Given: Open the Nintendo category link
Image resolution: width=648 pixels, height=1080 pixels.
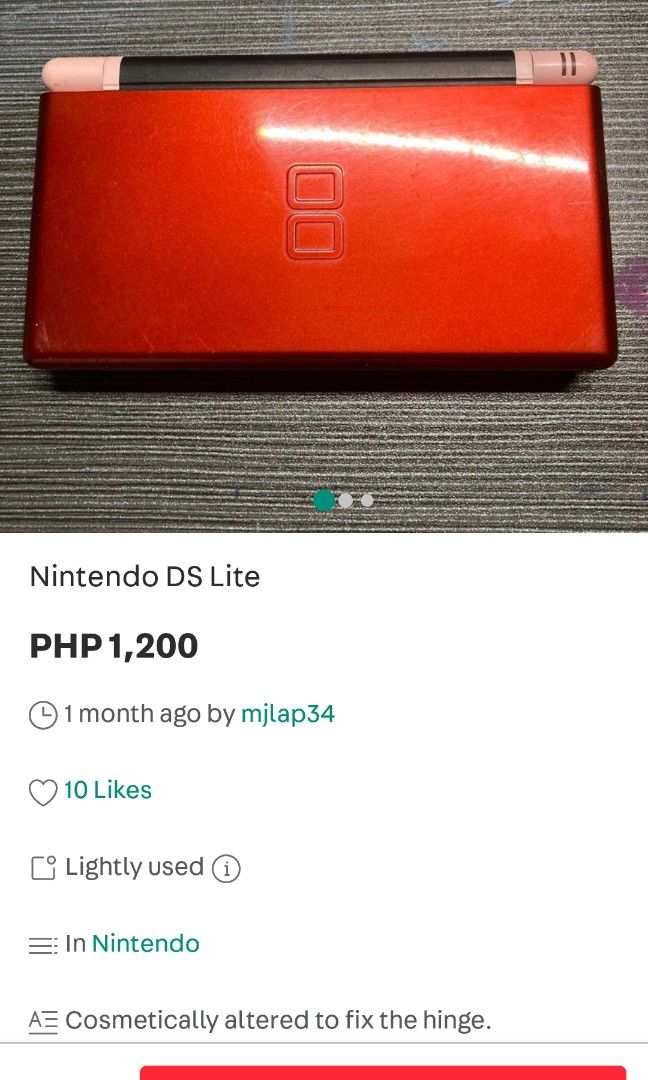Looking at the screenshot, I should 145,944.
